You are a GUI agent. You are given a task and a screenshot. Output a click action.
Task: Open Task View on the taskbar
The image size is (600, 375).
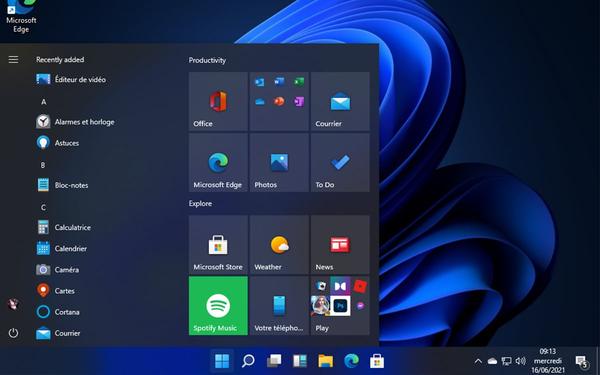pyautogui.click(x=274, y=360)
